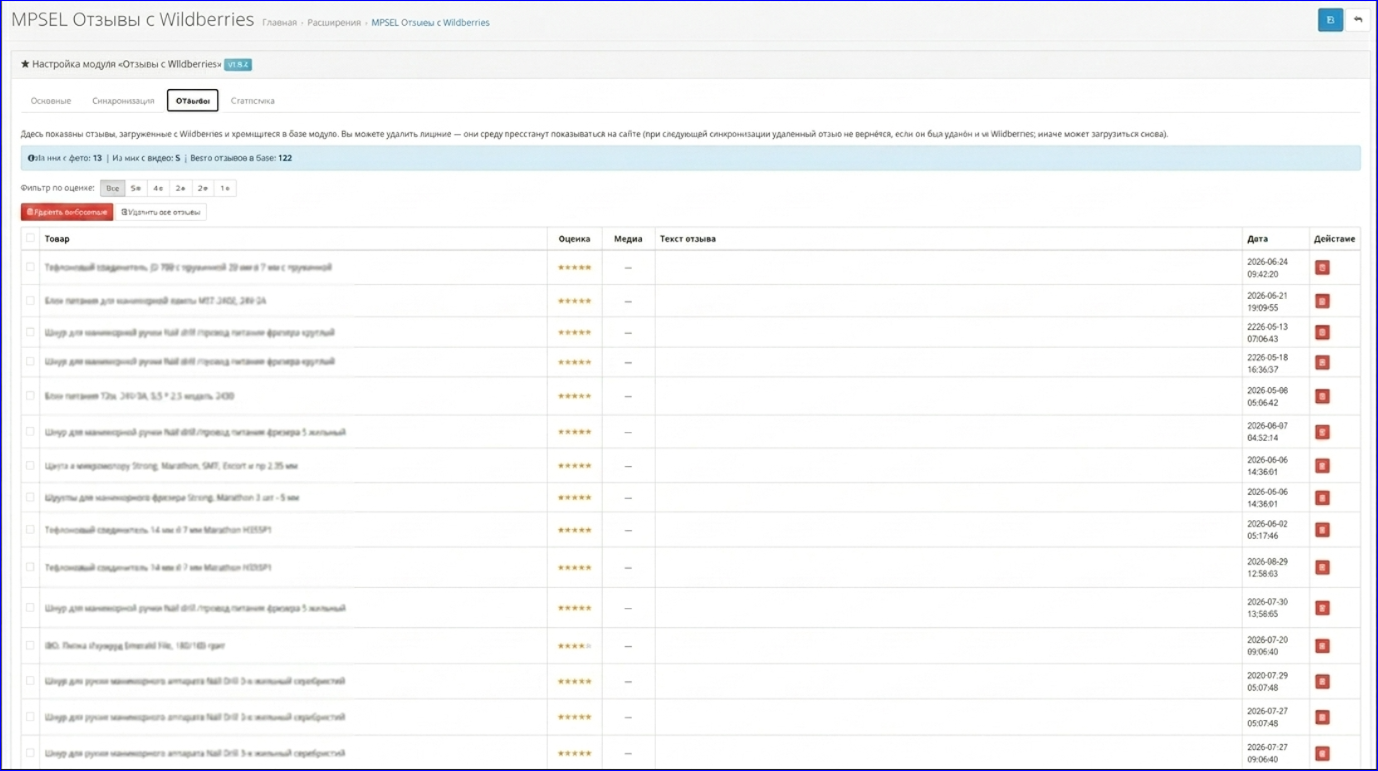
Task: Delete the review dated 2026-05-08 05:06:42
Action: (1322, 397)
